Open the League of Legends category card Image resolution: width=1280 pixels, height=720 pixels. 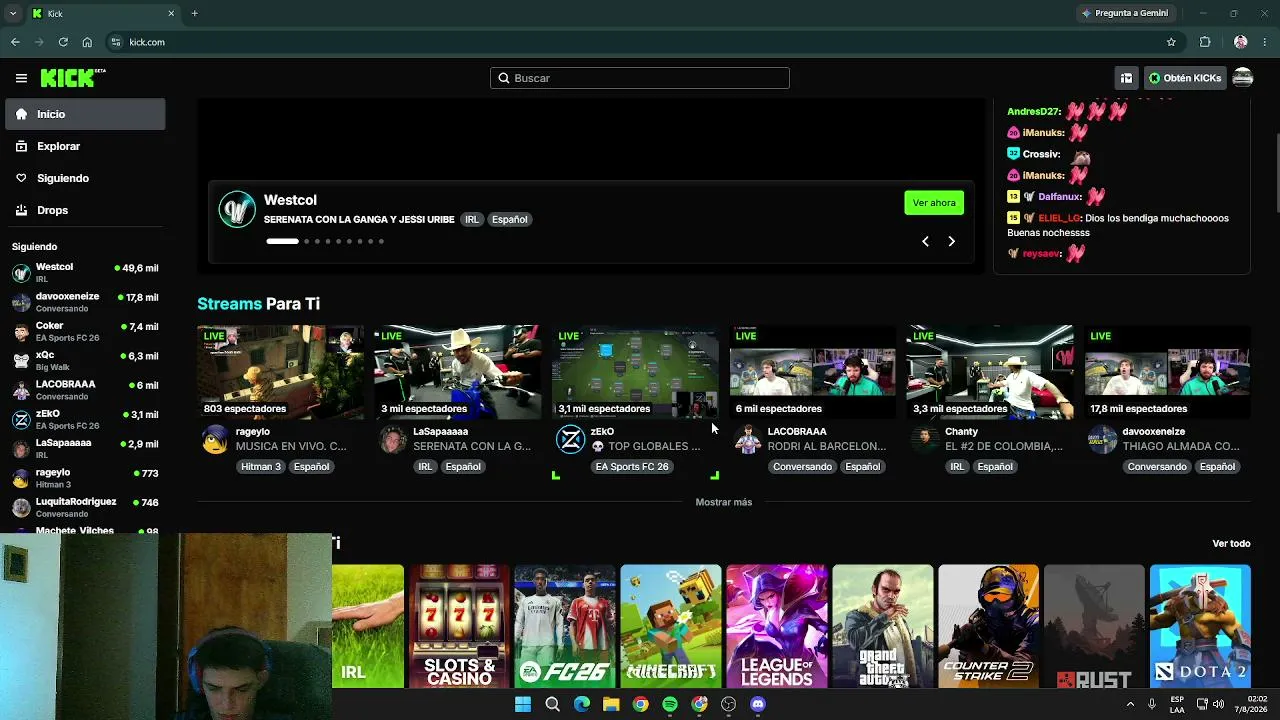[x=777, y=626]
